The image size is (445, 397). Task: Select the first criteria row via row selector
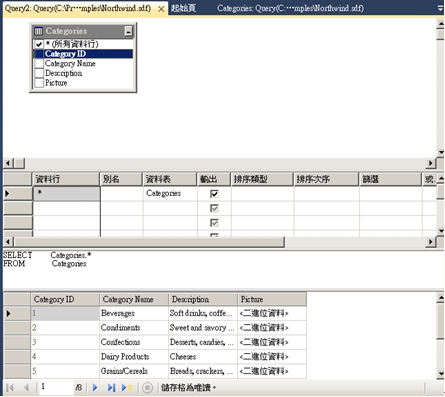(18, 194)
